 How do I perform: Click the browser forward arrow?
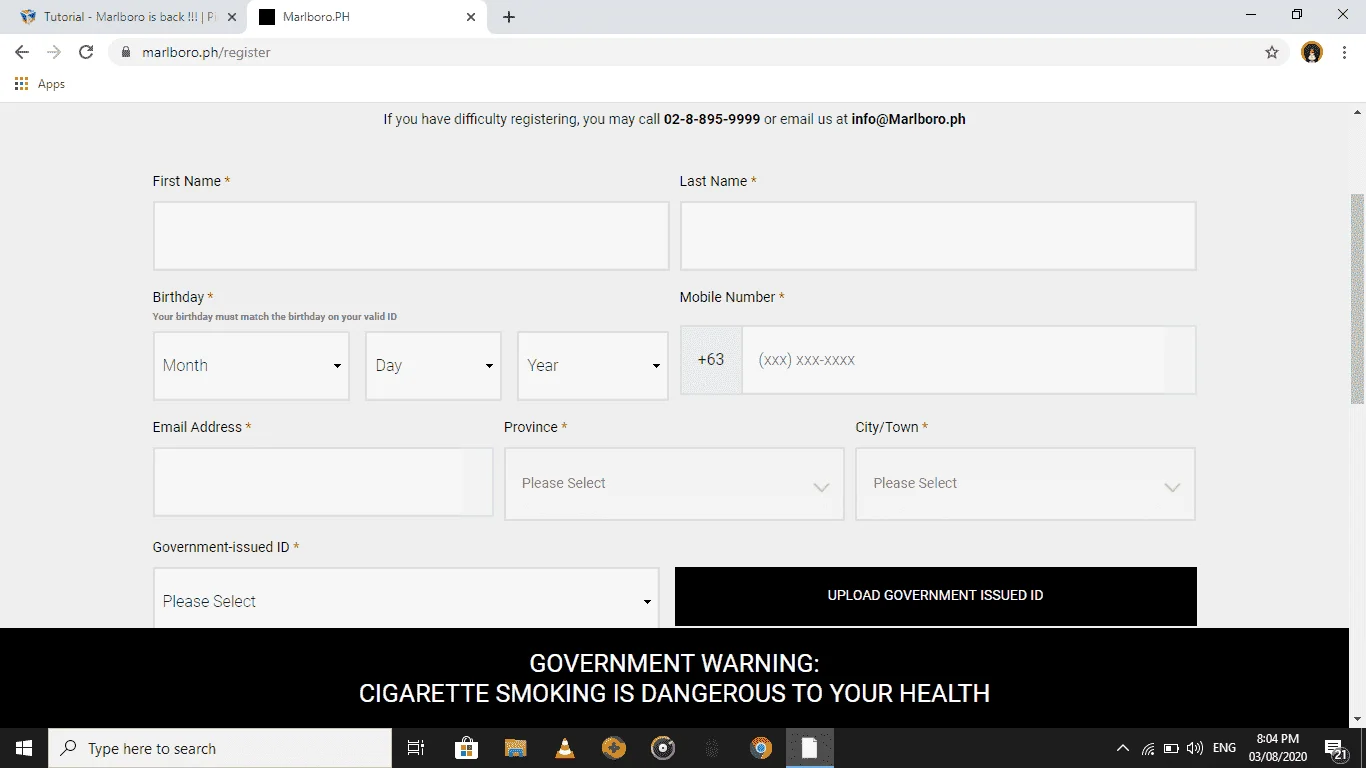point(54,52)
